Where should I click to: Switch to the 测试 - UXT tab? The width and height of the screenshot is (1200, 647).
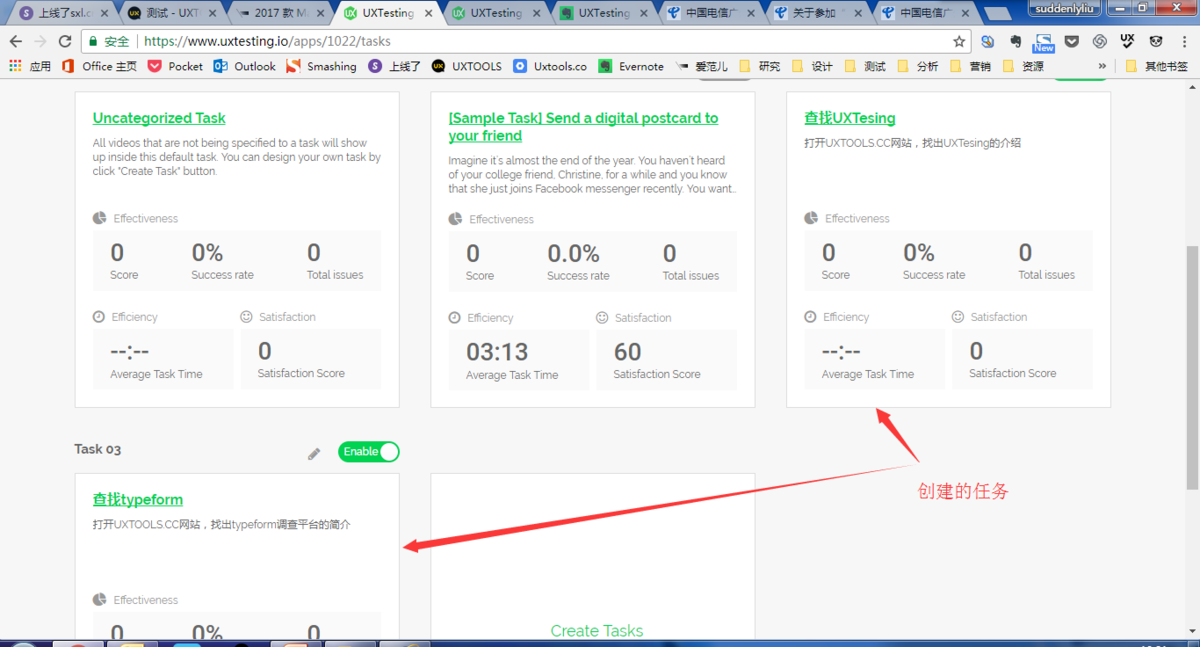171,13
